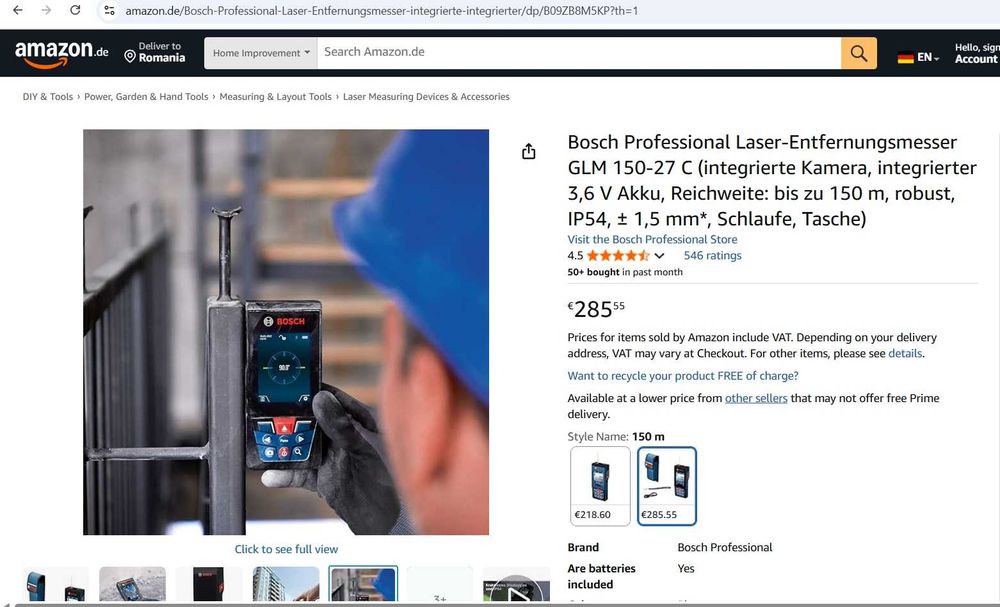Open the Home Improvement search category dropdown
The image size is (1000, 607).
pyautogui.click(x=261, y=53)
